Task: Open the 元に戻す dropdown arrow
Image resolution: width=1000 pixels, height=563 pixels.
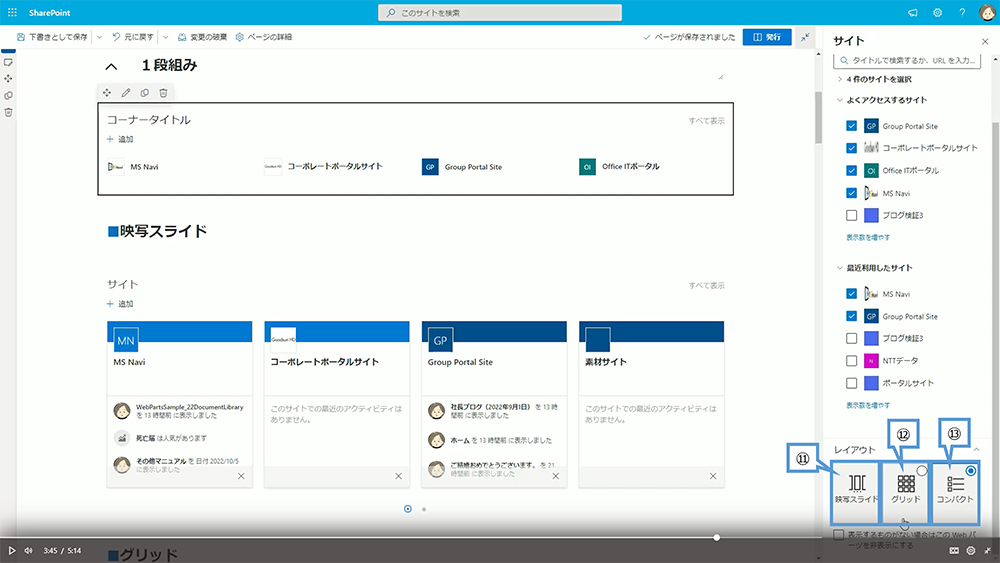Action: click(x=166, y=37)
